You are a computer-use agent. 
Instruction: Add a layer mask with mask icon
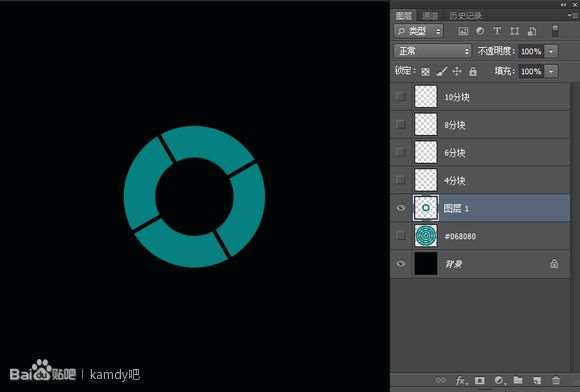[x=480, y=380]
